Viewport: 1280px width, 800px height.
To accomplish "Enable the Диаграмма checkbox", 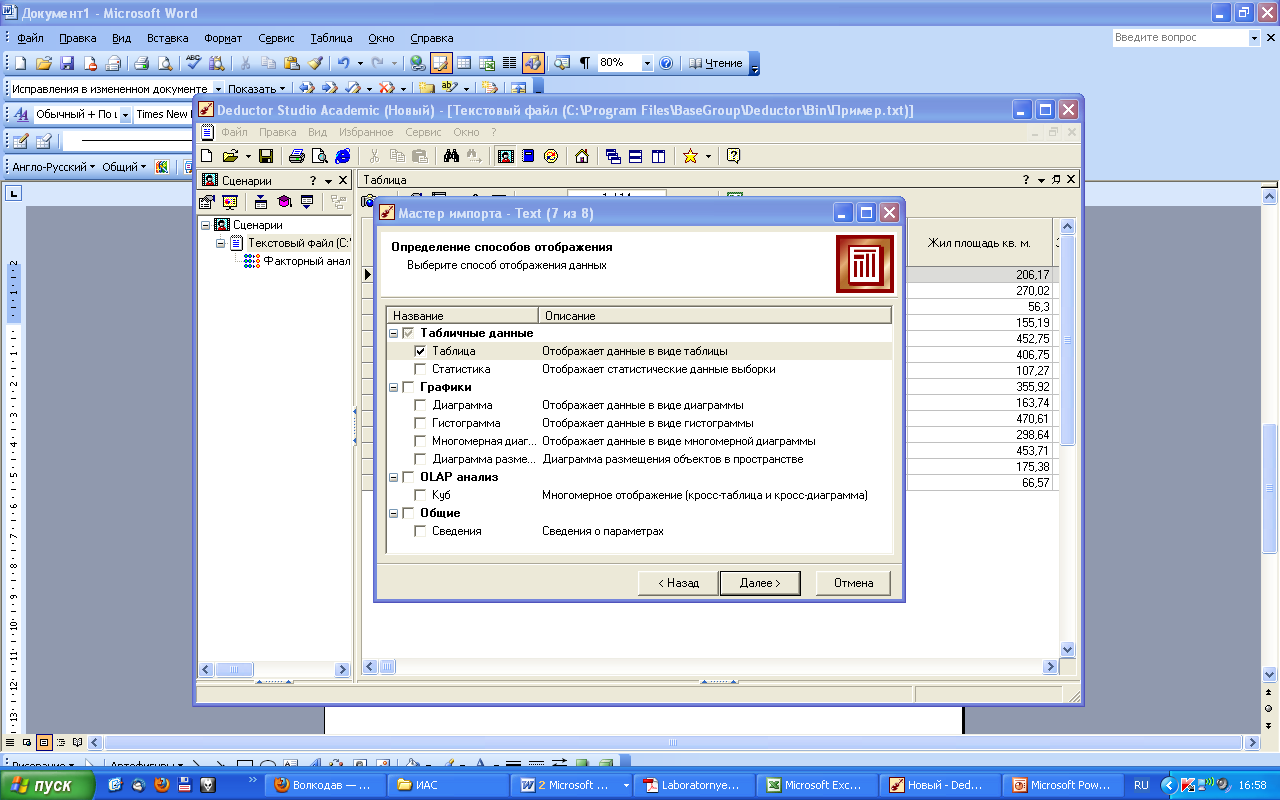I will point(420,405).
